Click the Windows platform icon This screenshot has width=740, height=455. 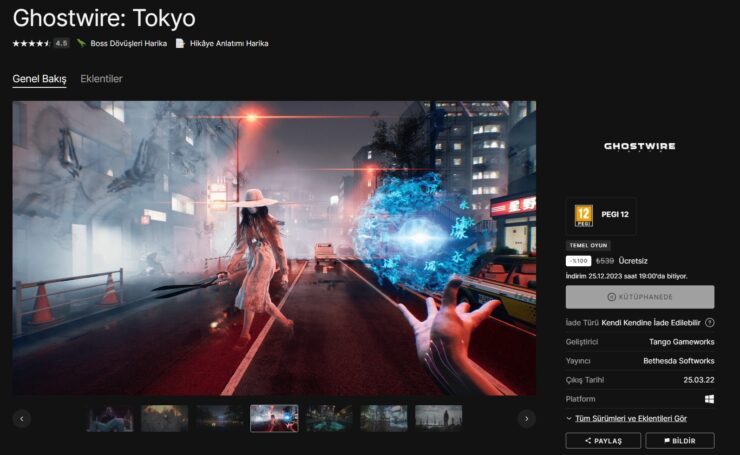(709, 399)
